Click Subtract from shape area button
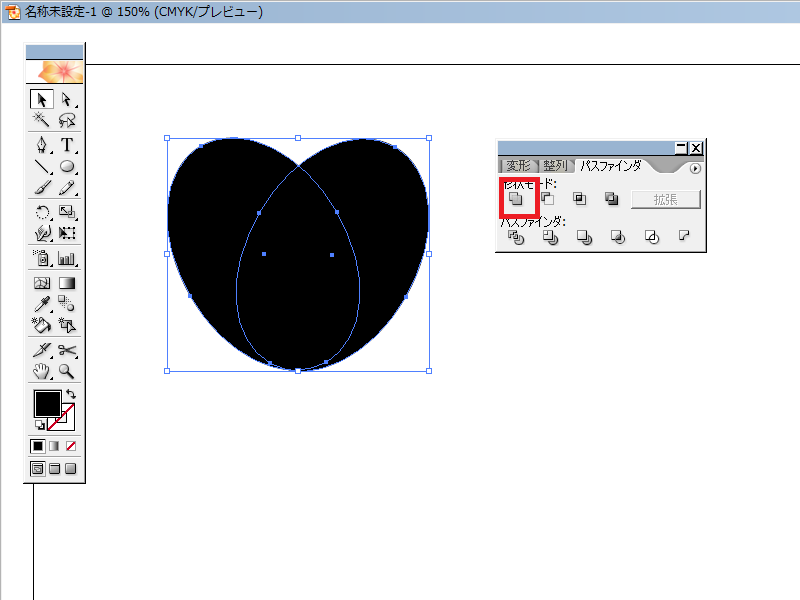 click(547, 198)
